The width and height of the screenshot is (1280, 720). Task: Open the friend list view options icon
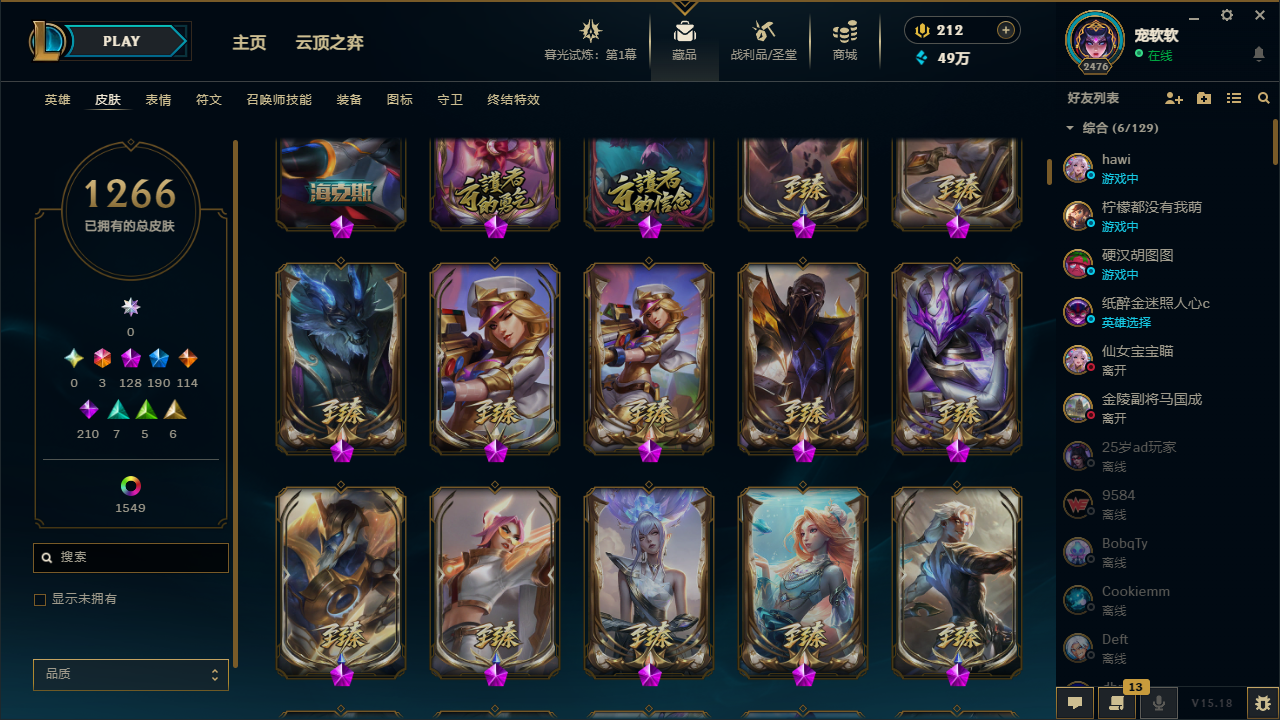[x=1234, y=99]
